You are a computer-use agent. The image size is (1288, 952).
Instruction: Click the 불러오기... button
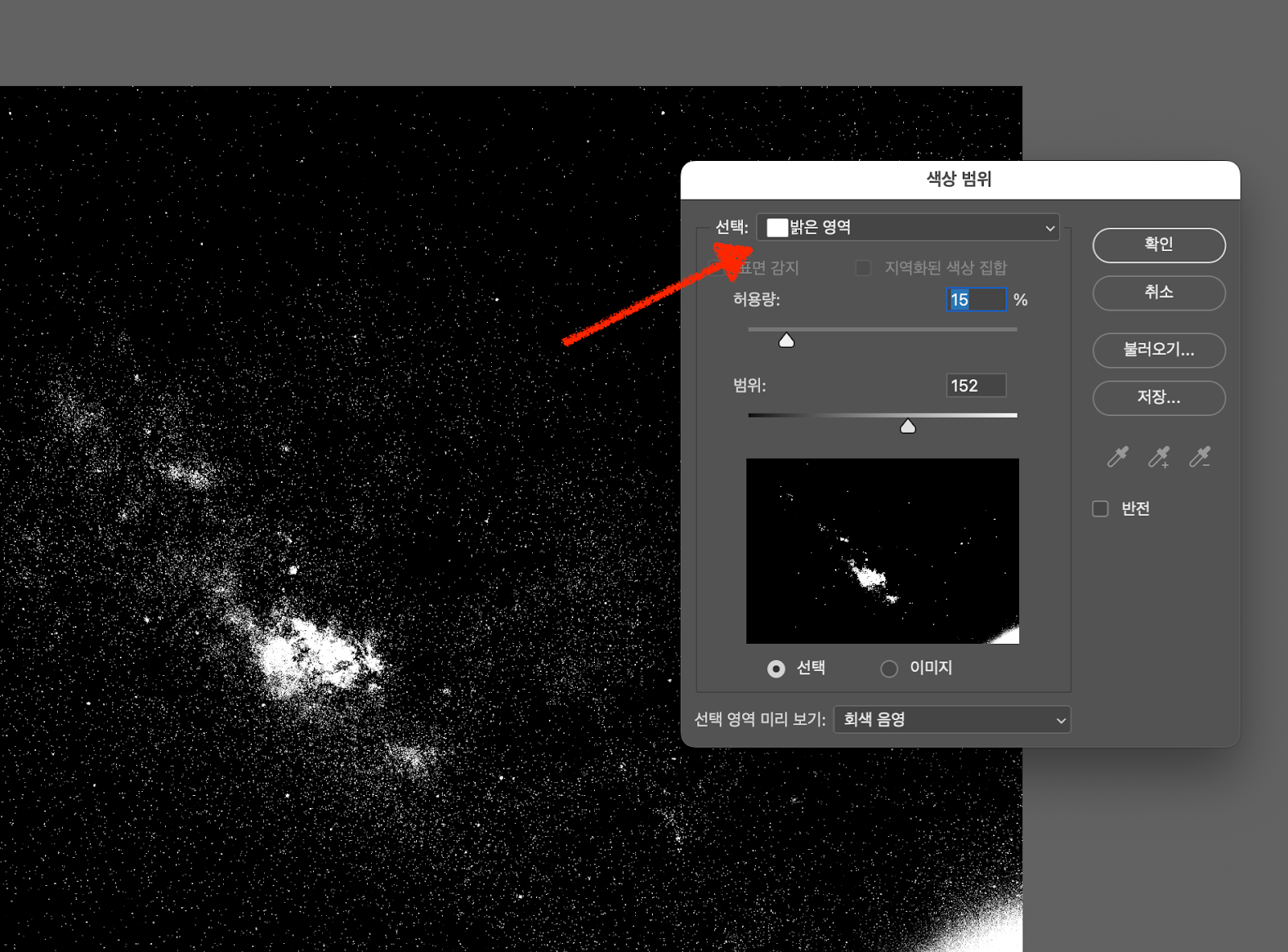1158,350
